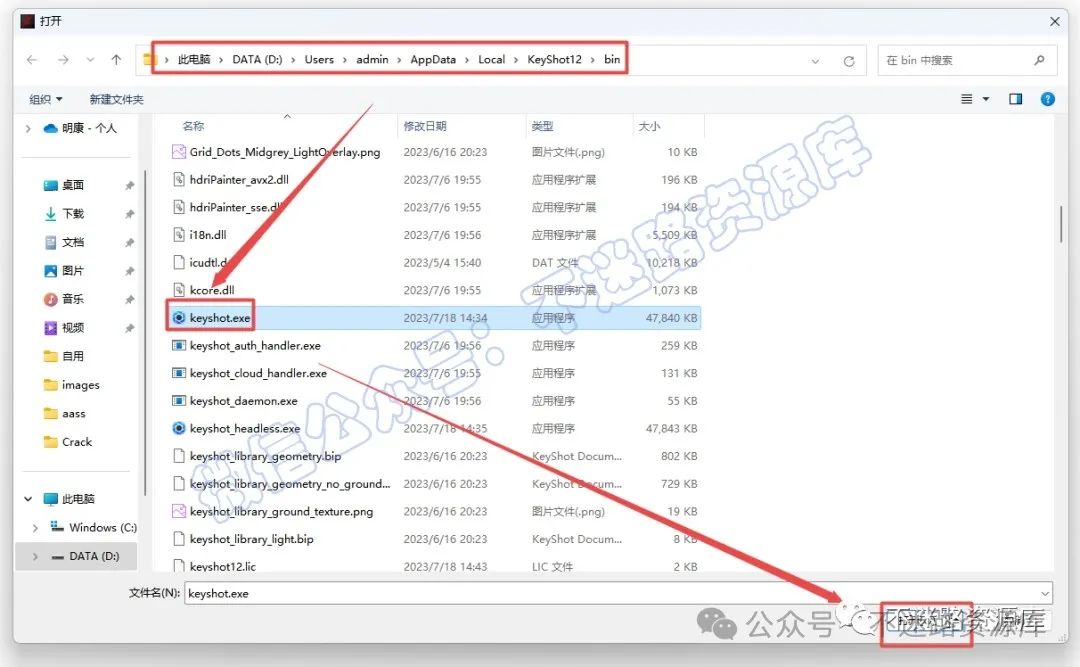Select KeyShot12 in the address path
The width and height of the screenshot is (1080, 667).
tap(554, 59)
